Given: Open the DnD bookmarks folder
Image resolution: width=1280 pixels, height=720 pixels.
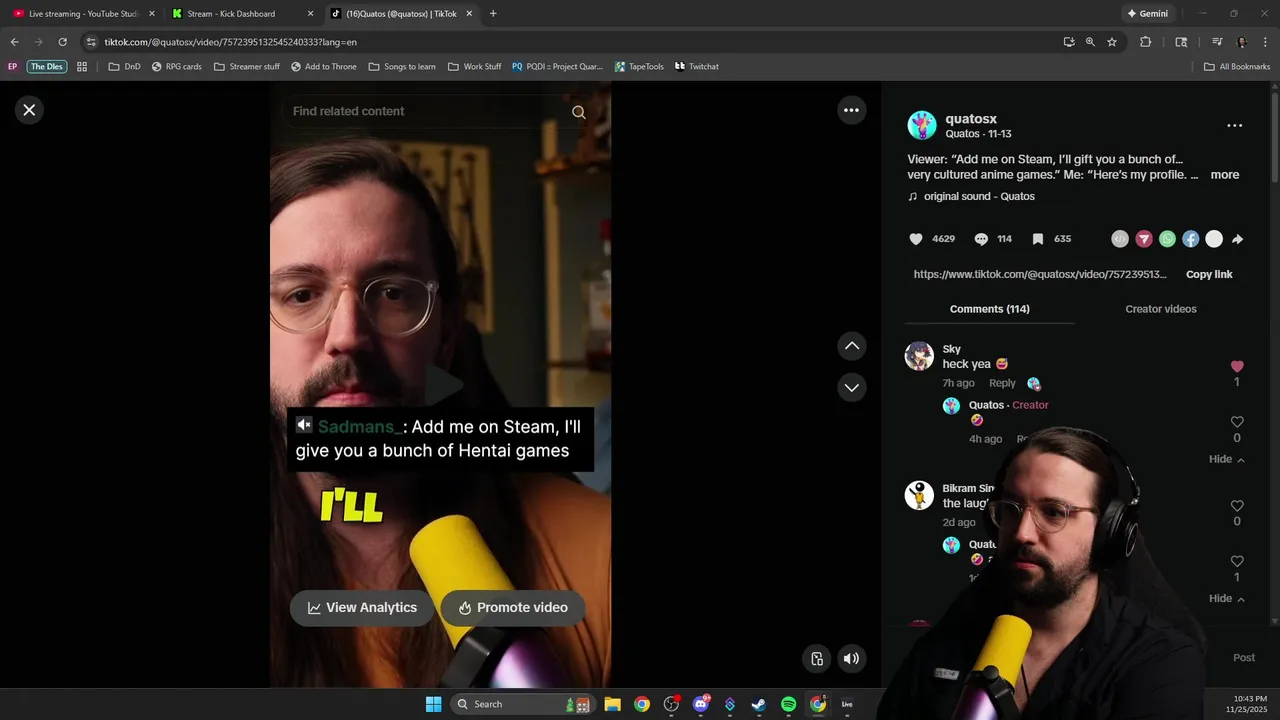Looking at the screenshot, I should pos(124,67).
